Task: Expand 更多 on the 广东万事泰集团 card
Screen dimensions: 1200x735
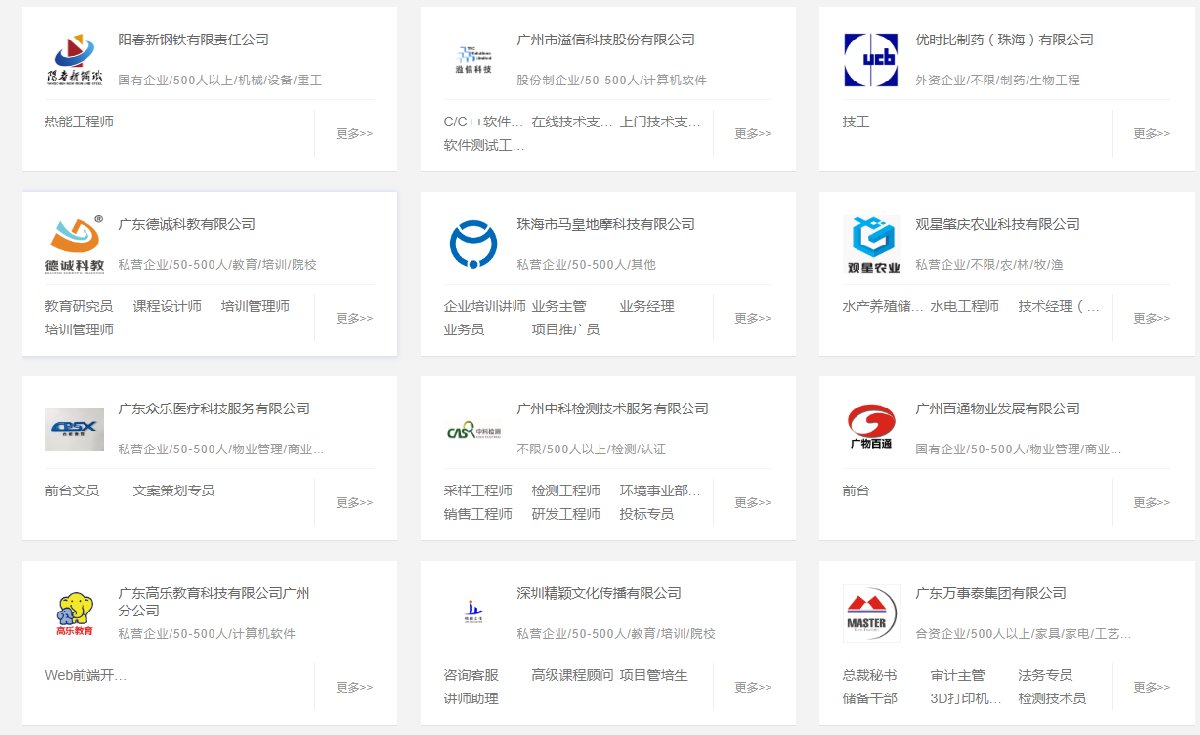Action: (x=1149, y=687)
